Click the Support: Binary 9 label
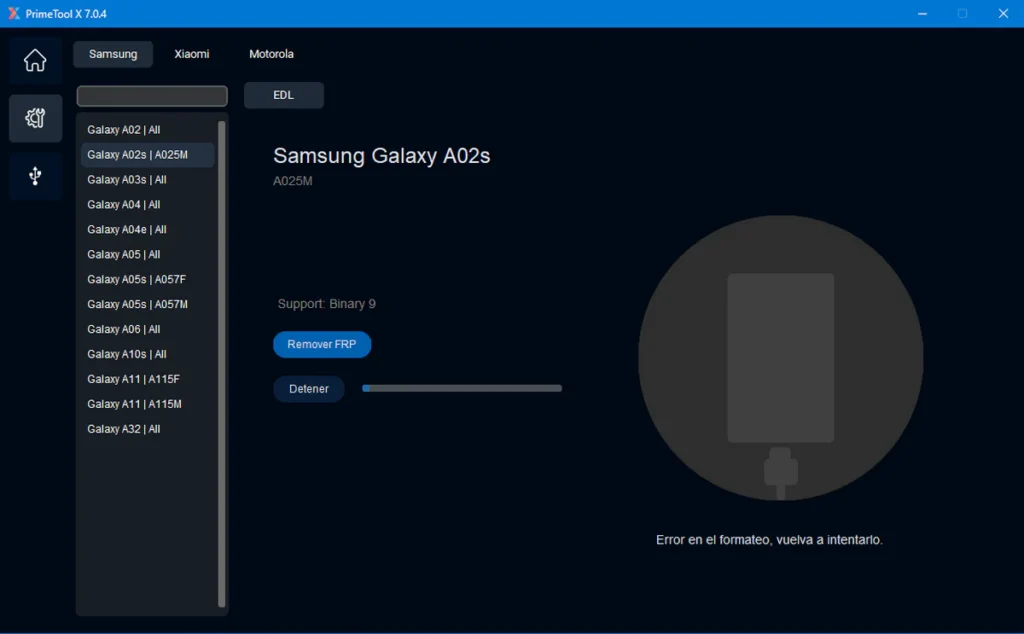The width and height of the screenshot is (1024, 634). [327, 304]
